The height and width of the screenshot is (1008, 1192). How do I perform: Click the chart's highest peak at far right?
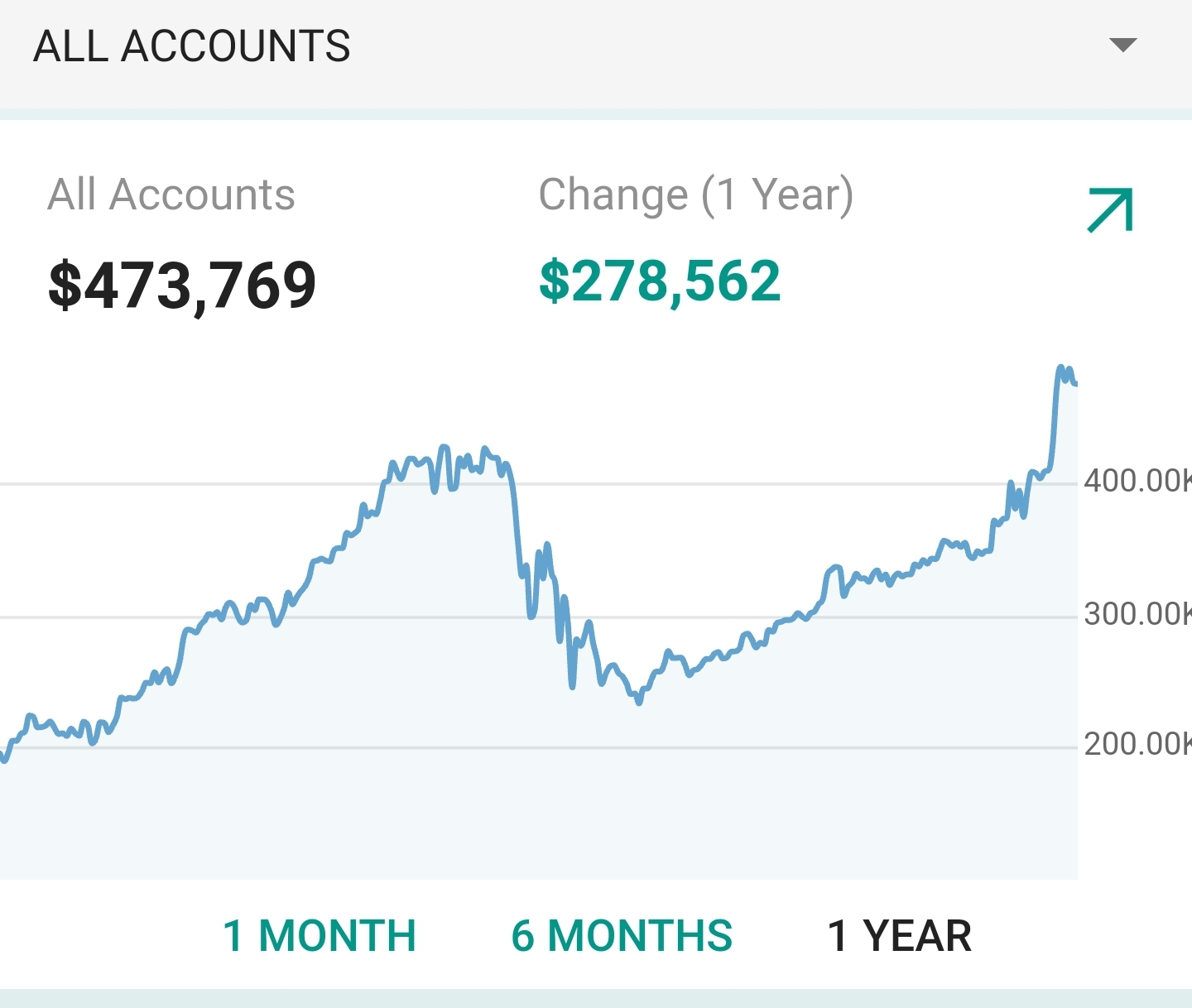[1060, 368]
